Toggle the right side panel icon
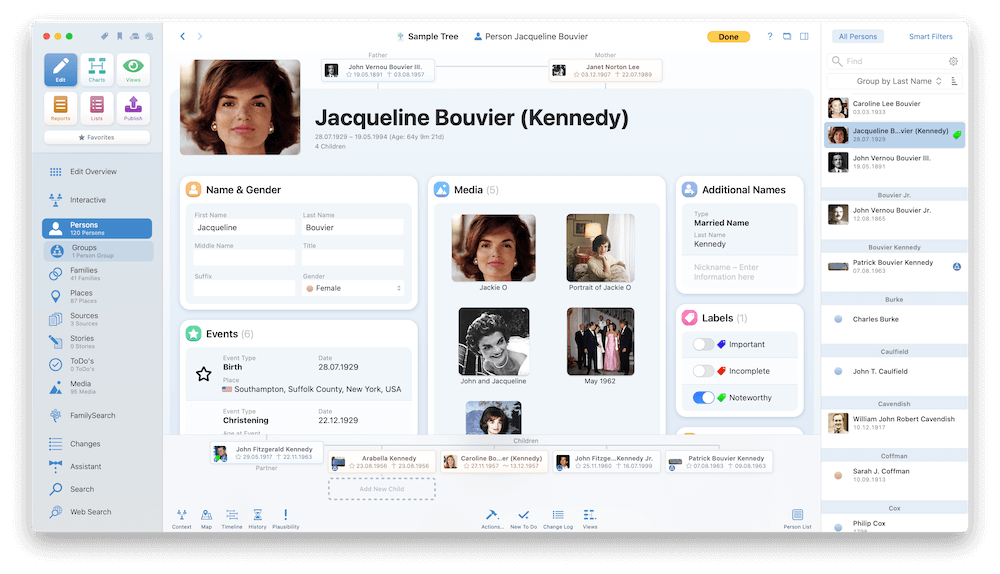 pyautogui.click(x=804, y=36)
